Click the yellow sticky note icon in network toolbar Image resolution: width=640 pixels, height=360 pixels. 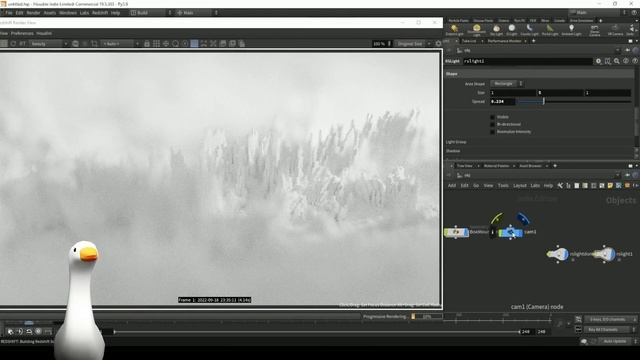pyautogui.click(x=610, y=185)
